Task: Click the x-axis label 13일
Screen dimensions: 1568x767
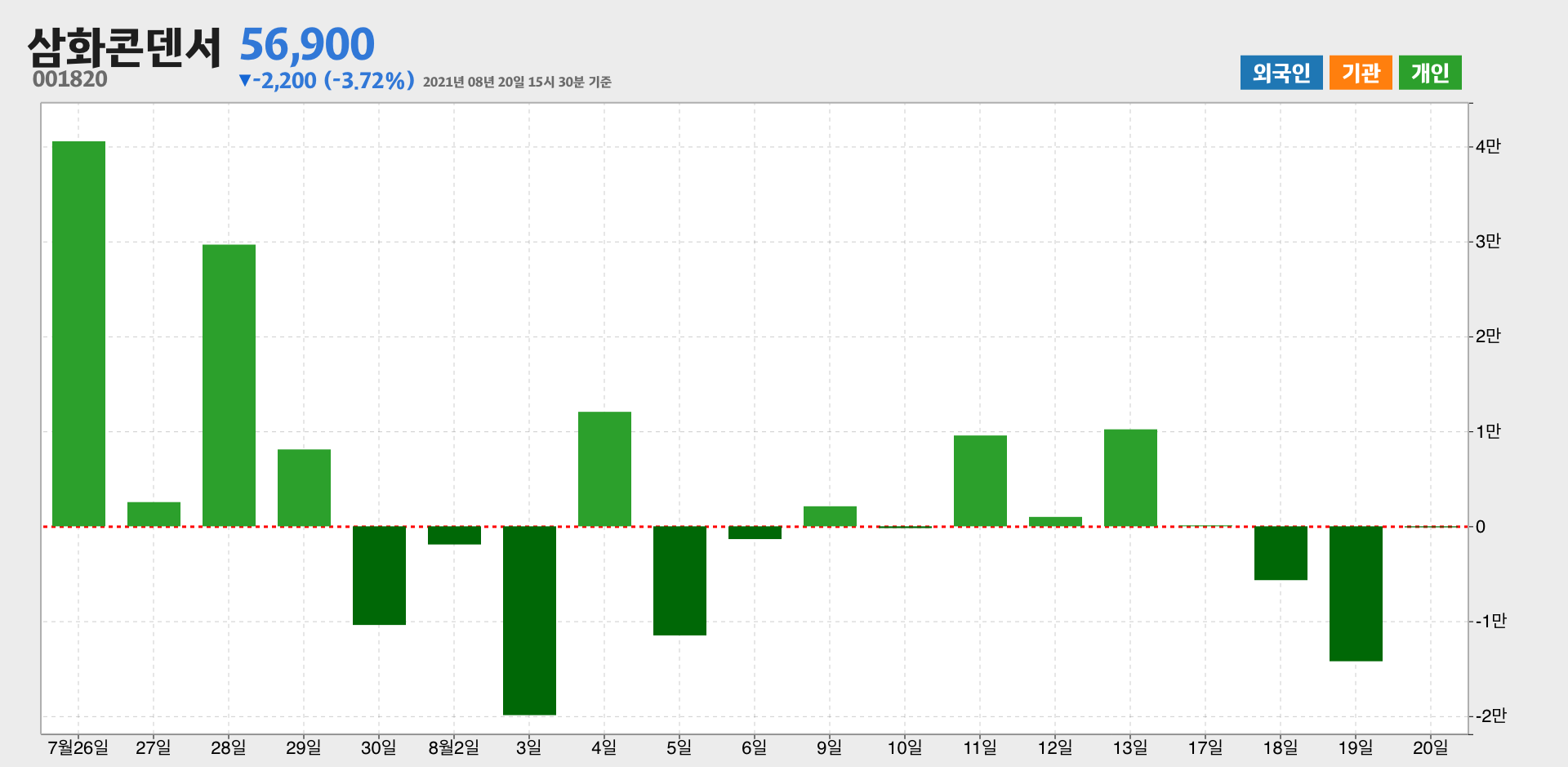Action: 1130,747
